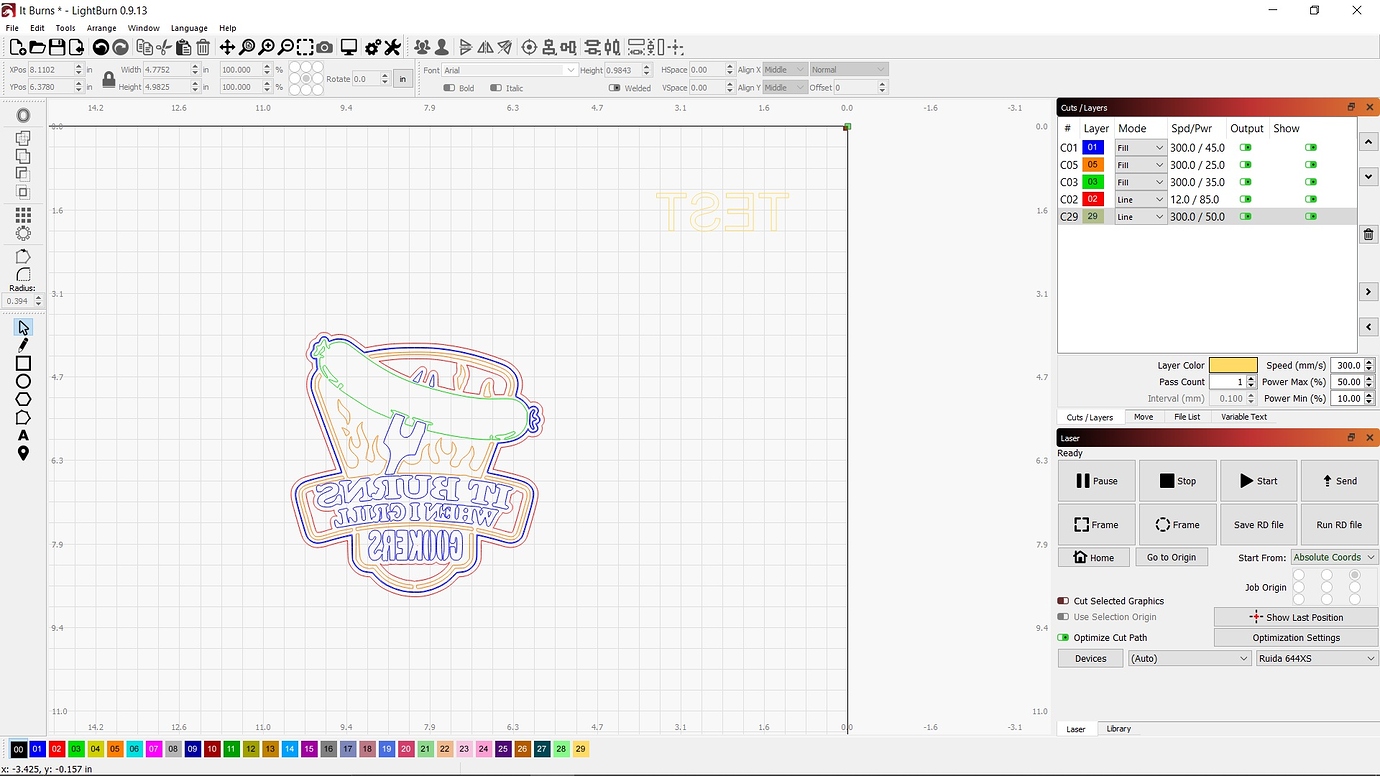
Task: Open preview with the monitor icon
Action: click(x=349, y=47)
